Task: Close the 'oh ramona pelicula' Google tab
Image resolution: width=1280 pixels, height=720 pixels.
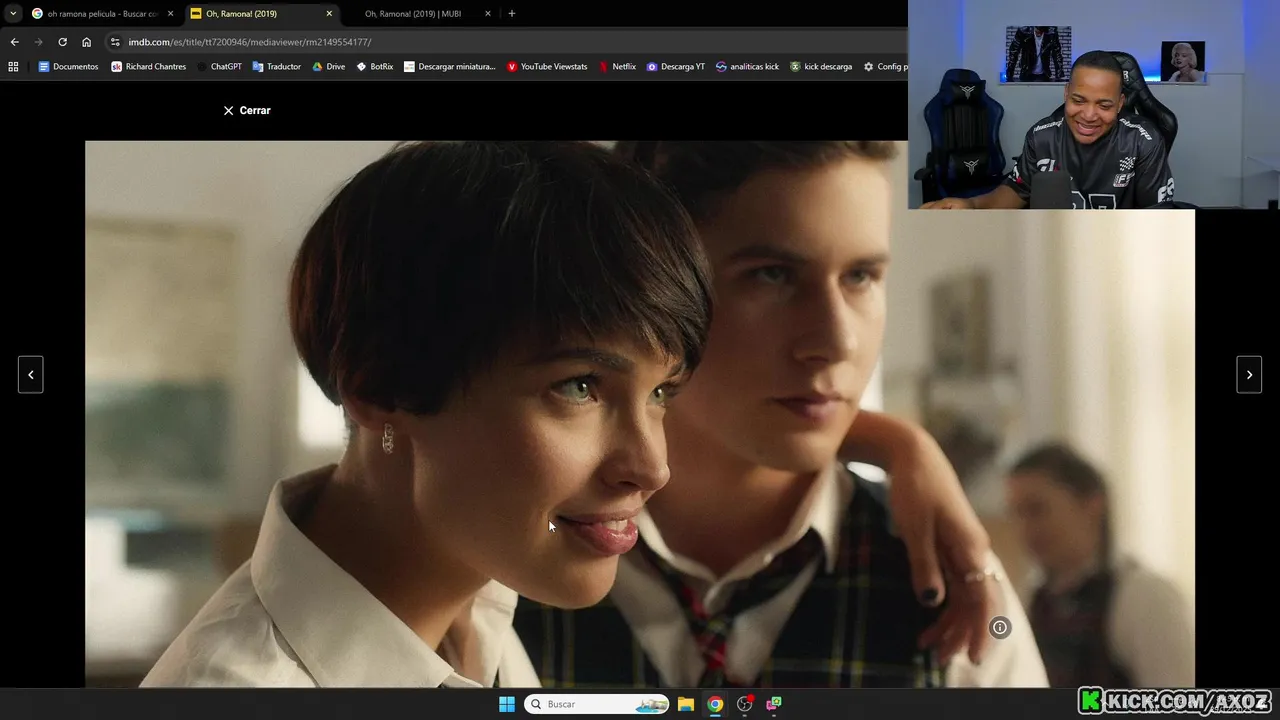Action: (170, 14)
